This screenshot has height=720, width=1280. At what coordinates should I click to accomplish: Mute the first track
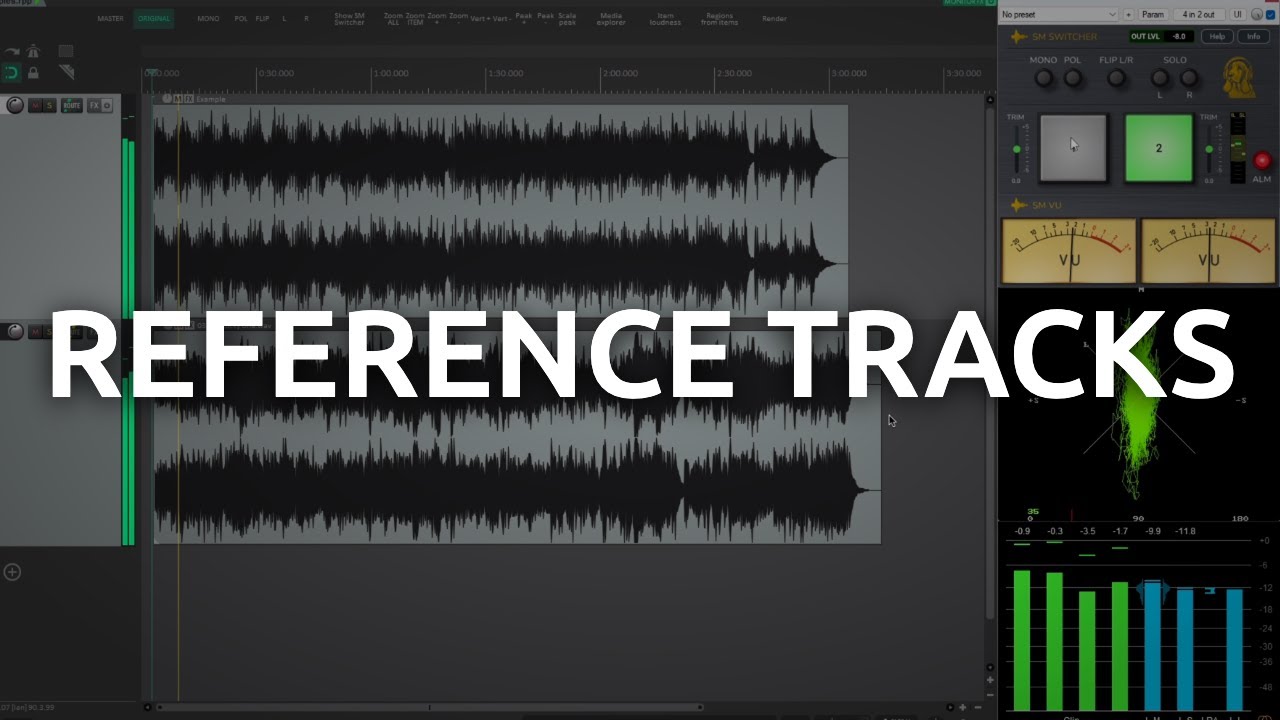pos(35,105)
